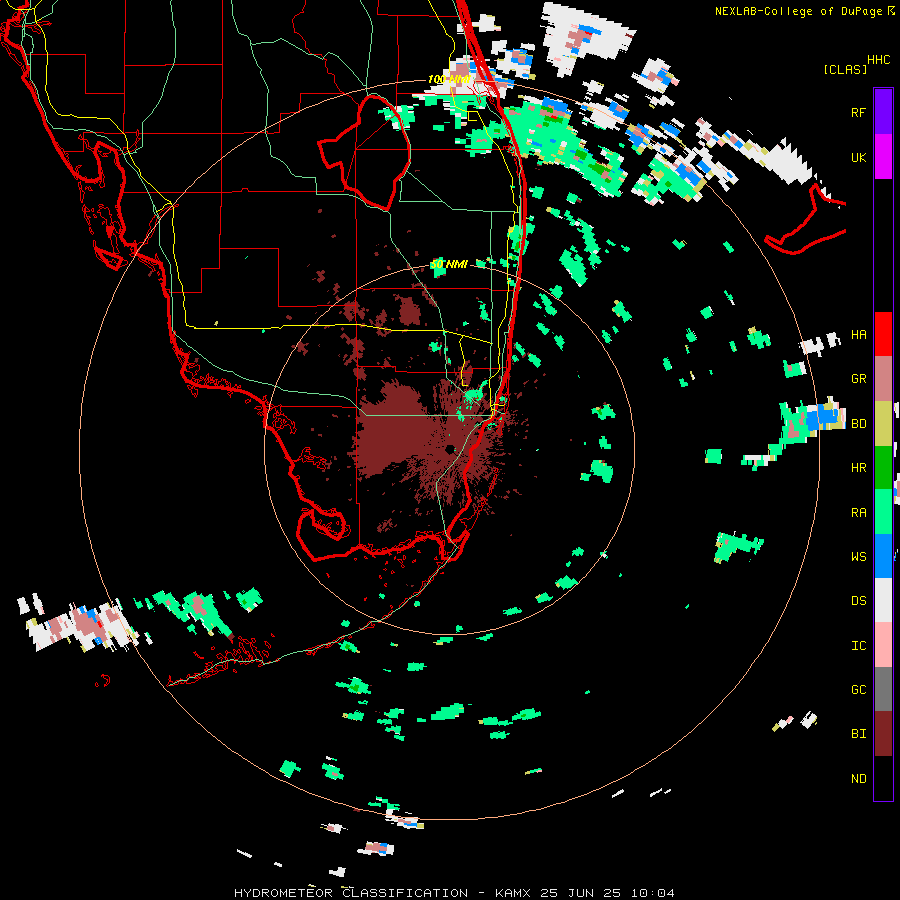
Task: Click the BI legend label
Action: pyautogui.click(x=858, y=734)
